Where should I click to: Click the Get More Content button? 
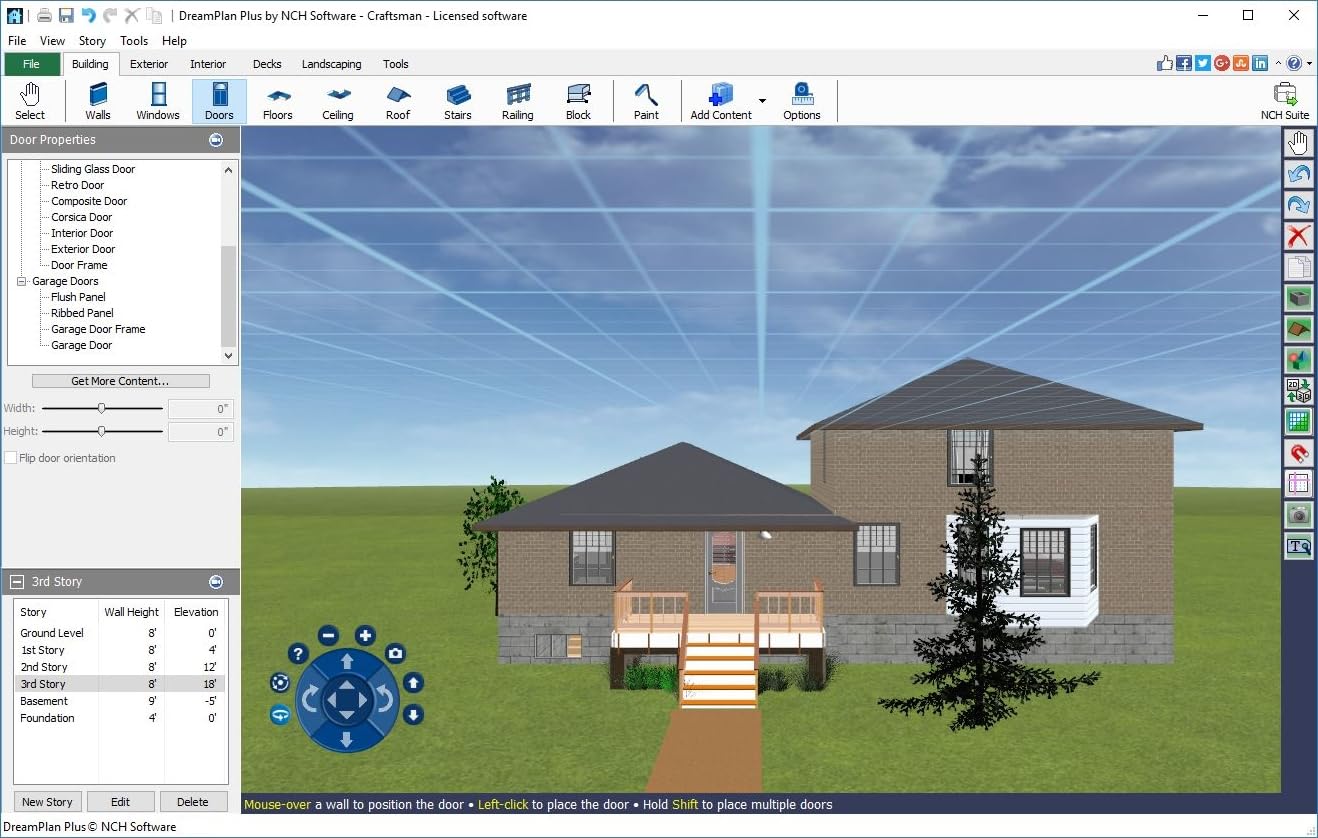pos(121,381)
